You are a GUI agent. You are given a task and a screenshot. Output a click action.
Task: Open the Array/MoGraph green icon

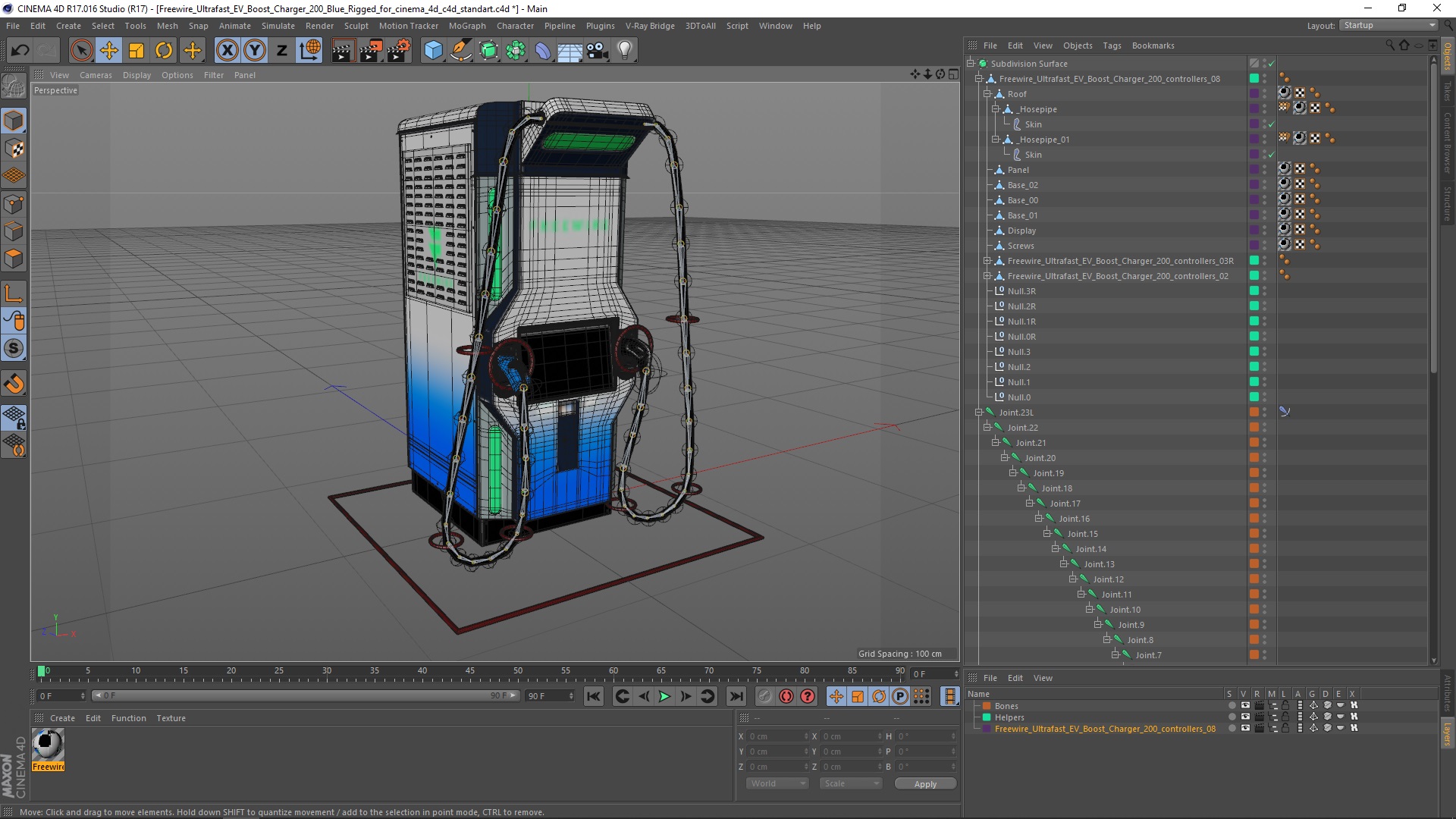516,51
